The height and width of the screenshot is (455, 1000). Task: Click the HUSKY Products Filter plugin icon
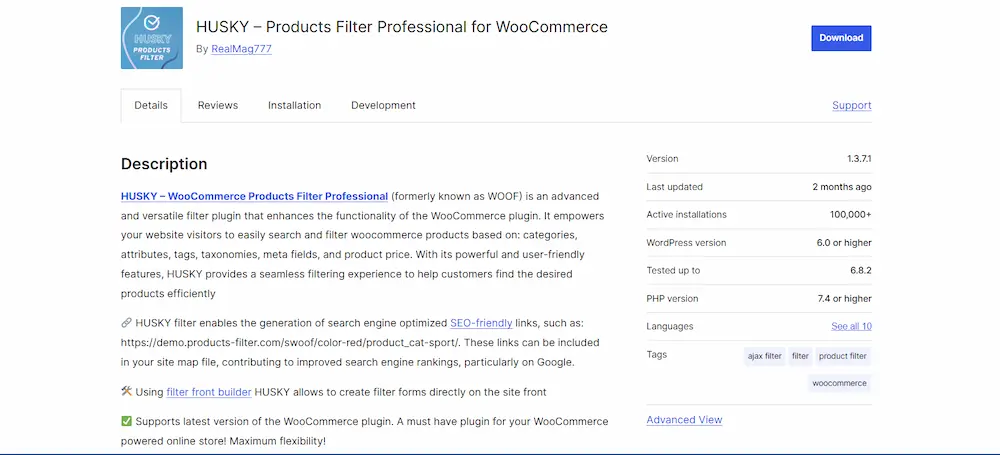click(152, 38)
